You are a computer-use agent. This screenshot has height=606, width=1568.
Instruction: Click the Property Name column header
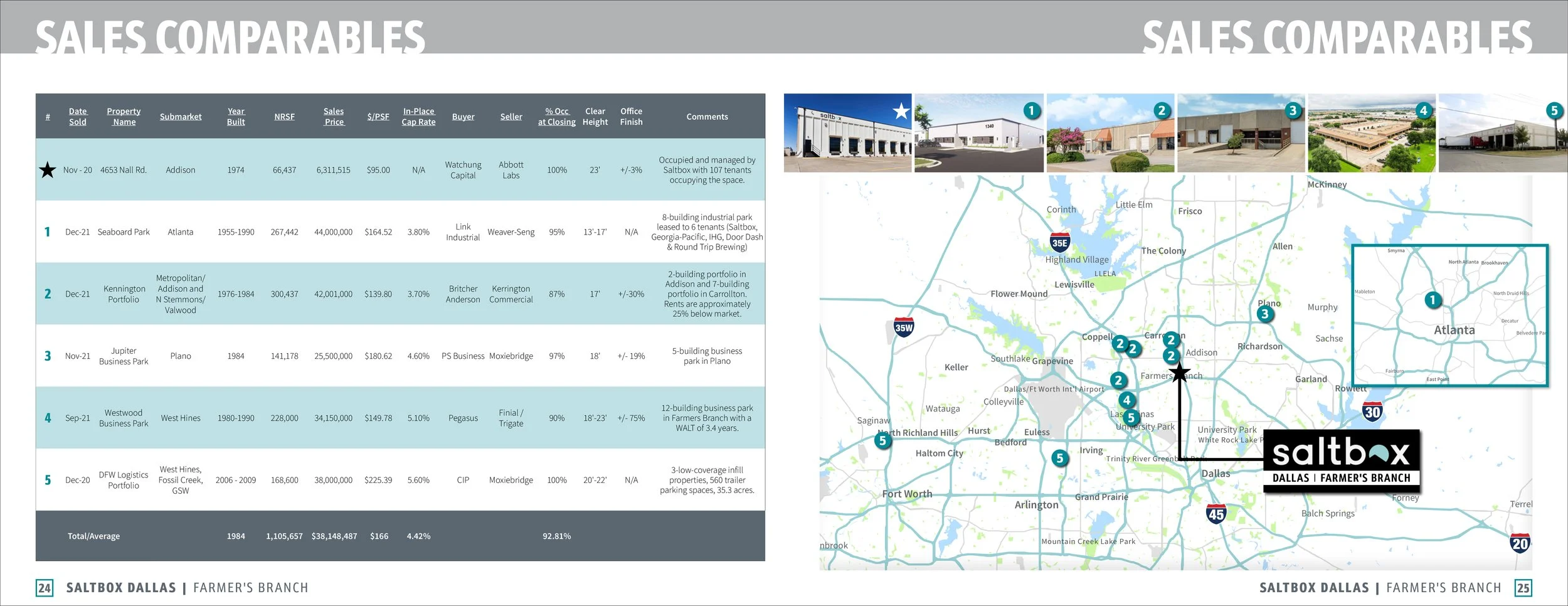(124, 117)
